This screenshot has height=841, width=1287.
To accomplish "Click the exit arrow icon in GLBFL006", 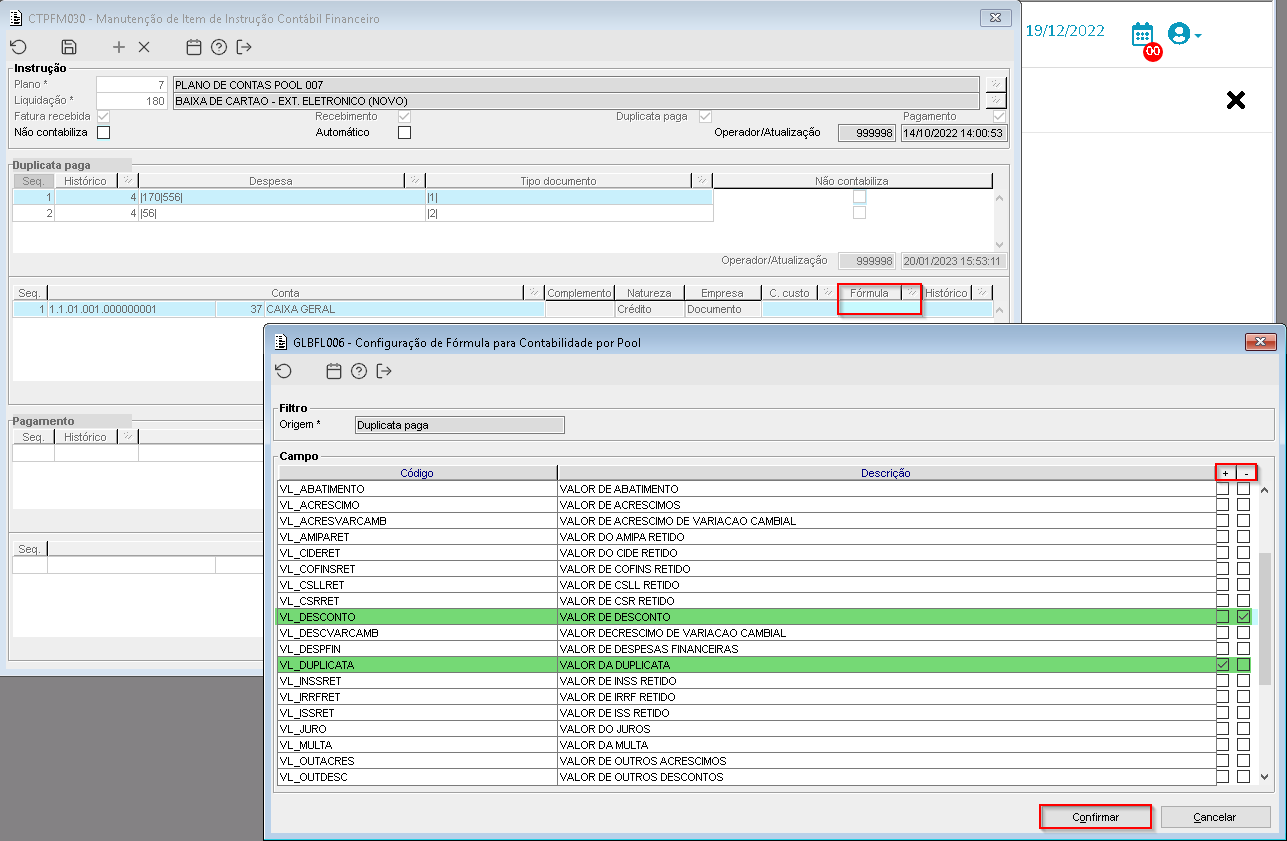I will [384, 371].
